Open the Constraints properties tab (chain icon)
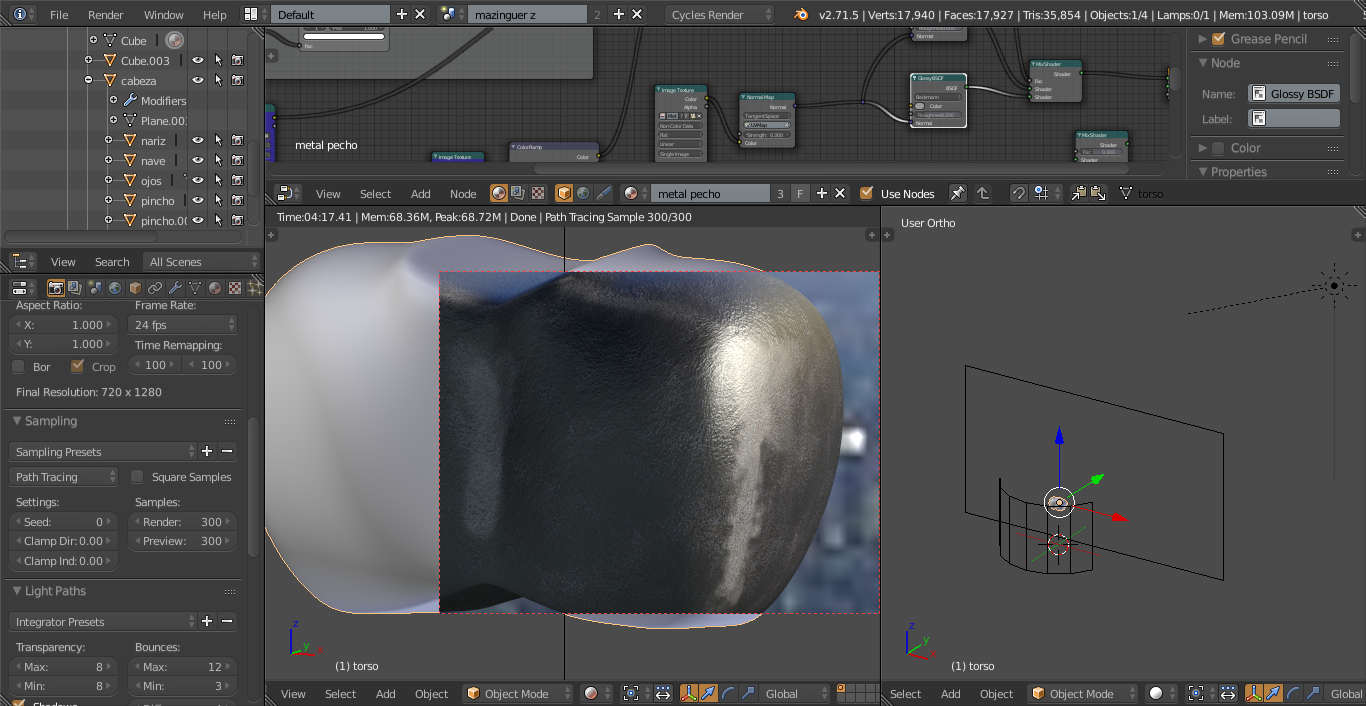Viewport: 1366px width, 706px height. [x=155, y=288]
